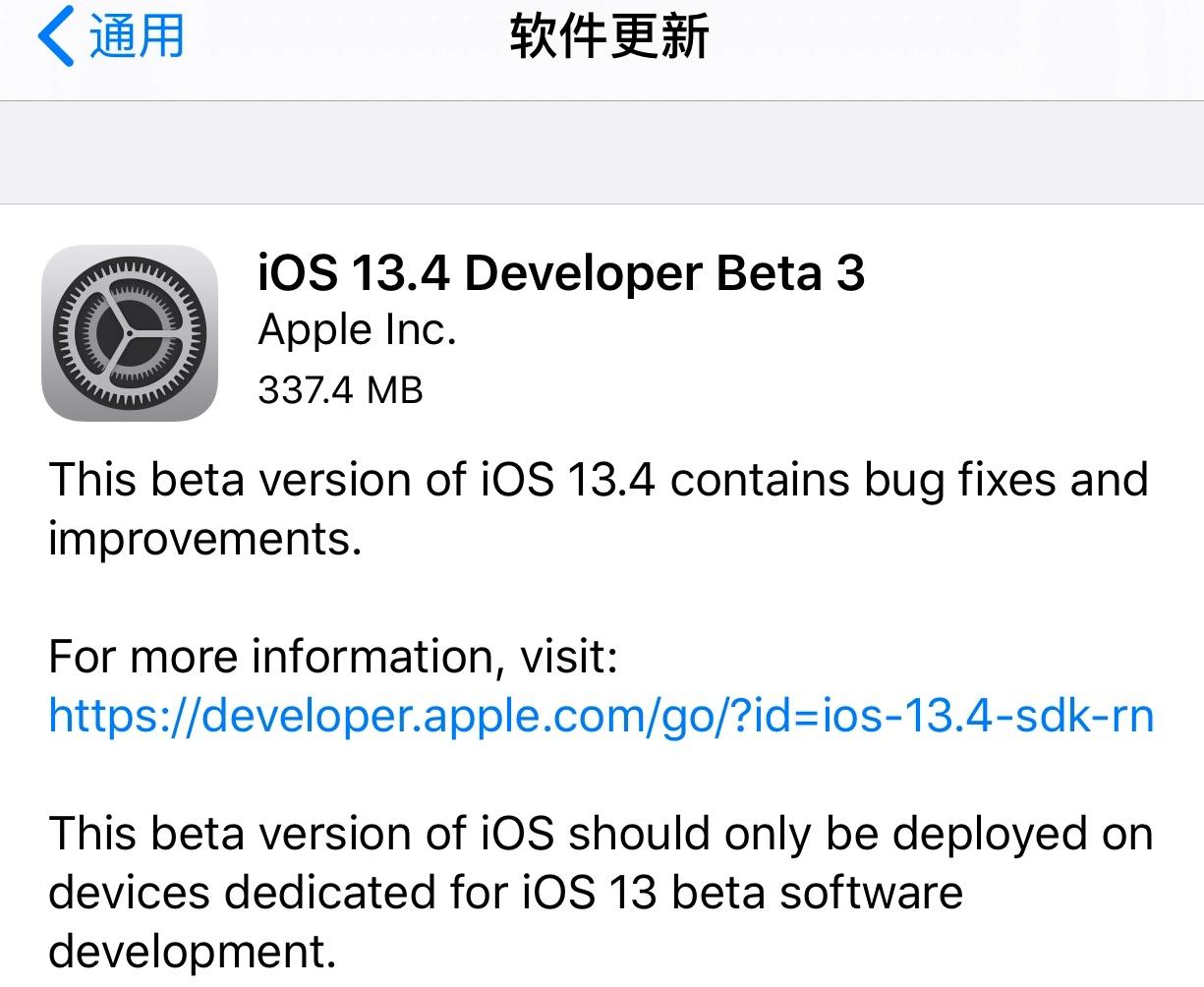
Task: Select the deployment warning text block
Action: 600,893
